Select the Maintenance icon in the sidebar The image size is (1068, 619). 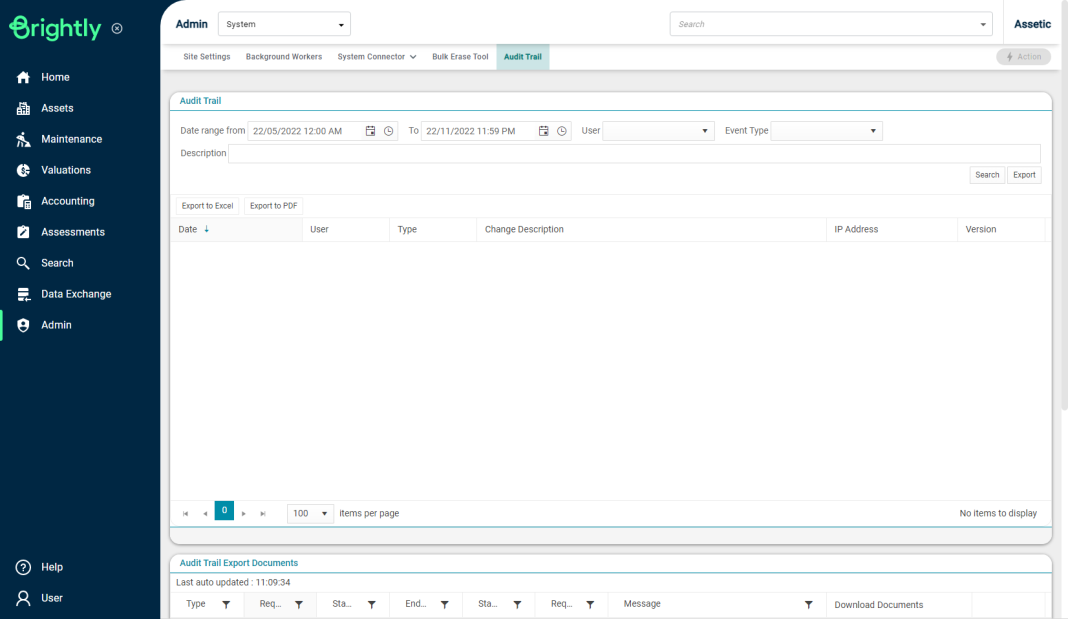(x=22, y=139)
